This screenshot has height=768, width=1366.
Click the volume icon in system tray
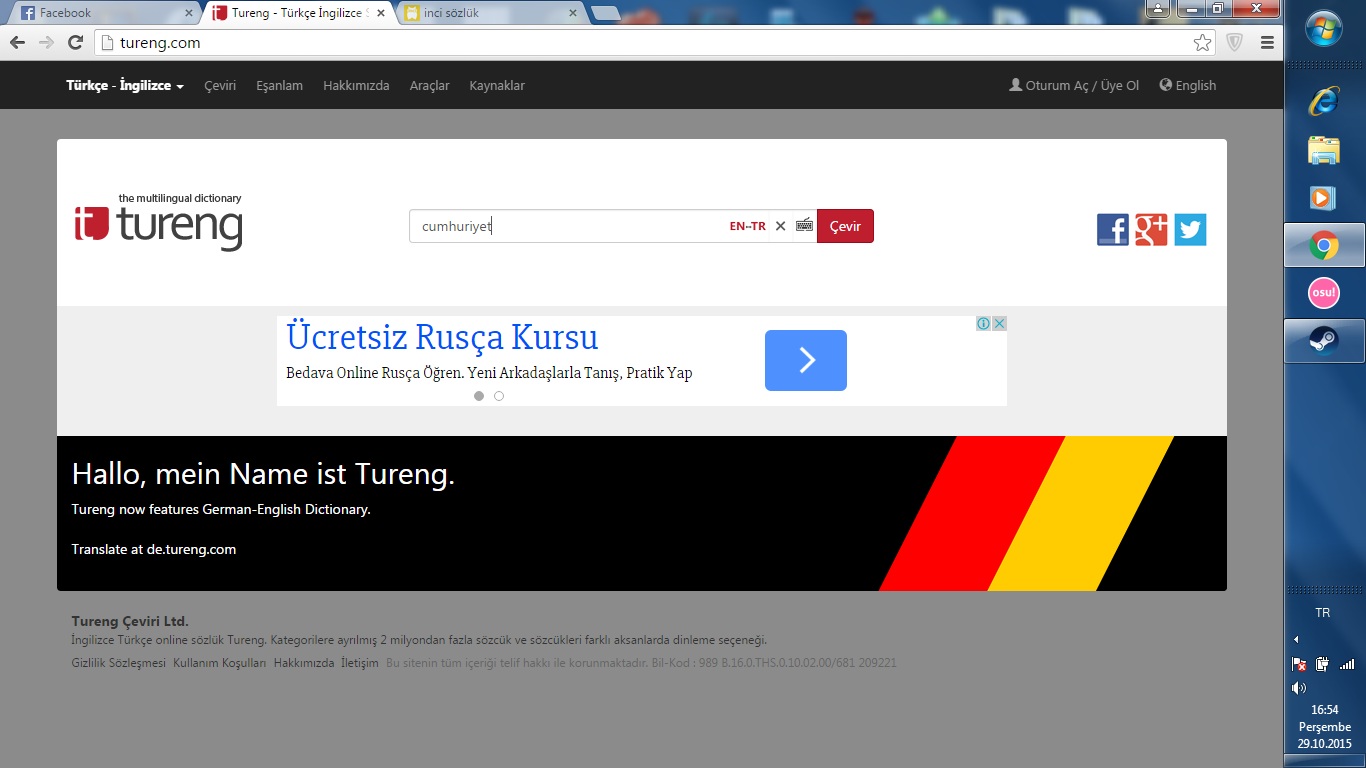click(1299, 688)
